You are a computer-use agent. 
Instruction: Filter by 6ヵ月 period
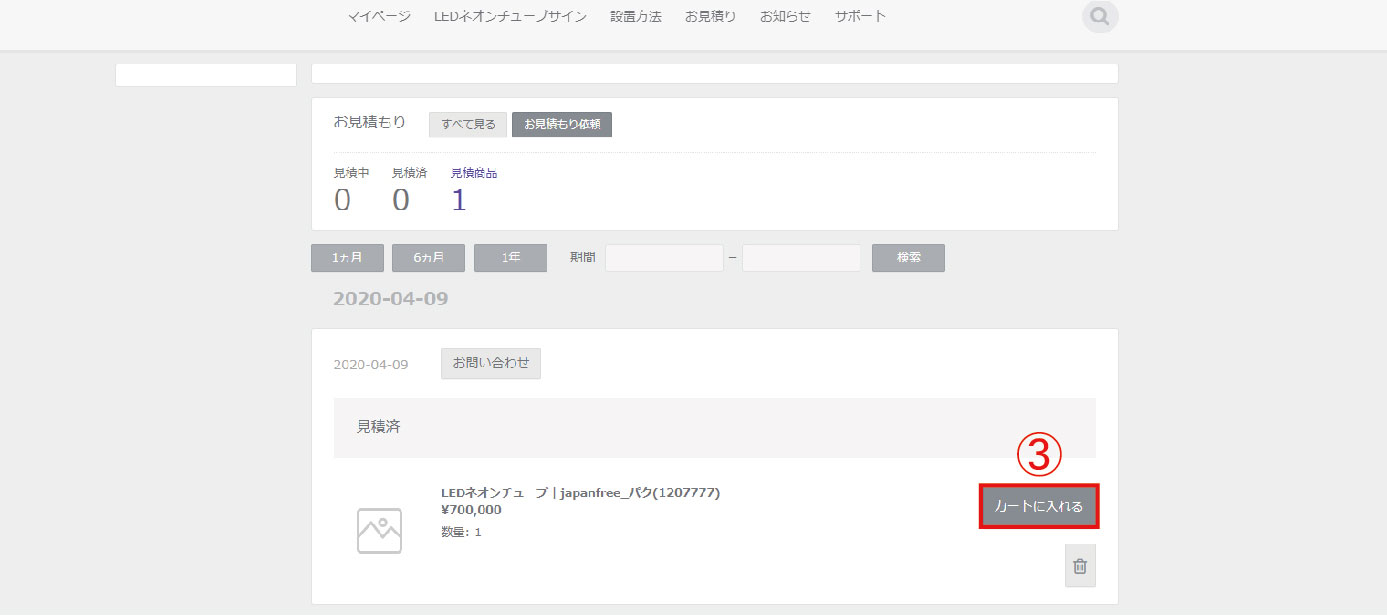(428, 258)
